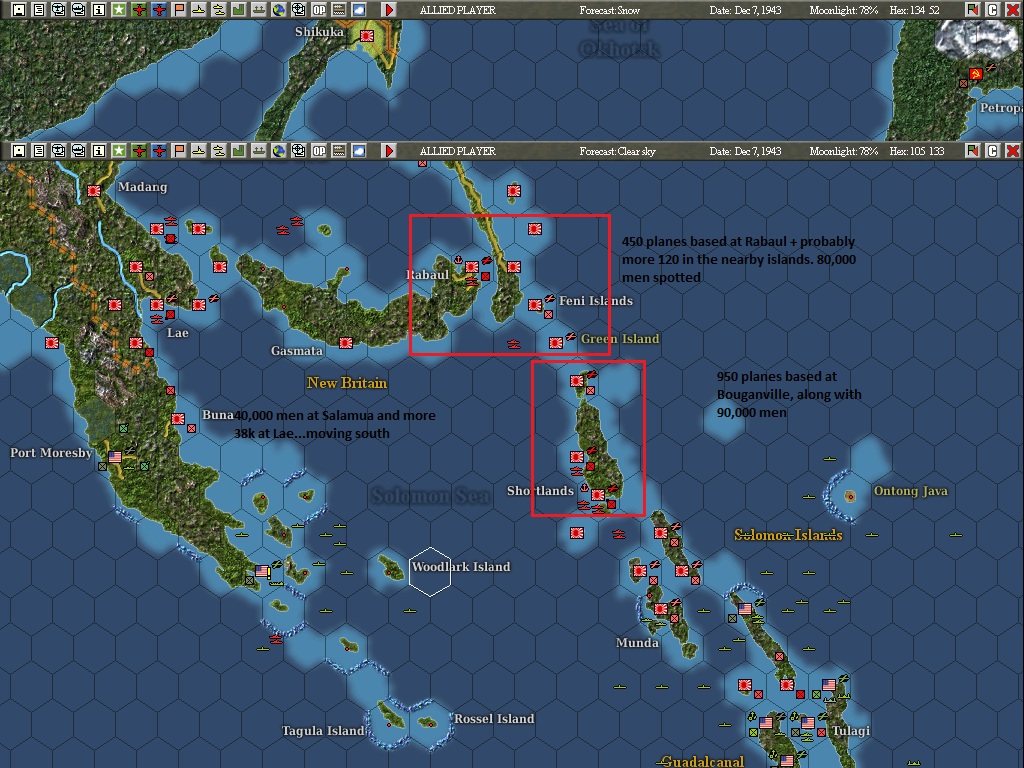
Task: Click red end-turn arrow in Clear sky toolbar
Action: coord(389,151)
